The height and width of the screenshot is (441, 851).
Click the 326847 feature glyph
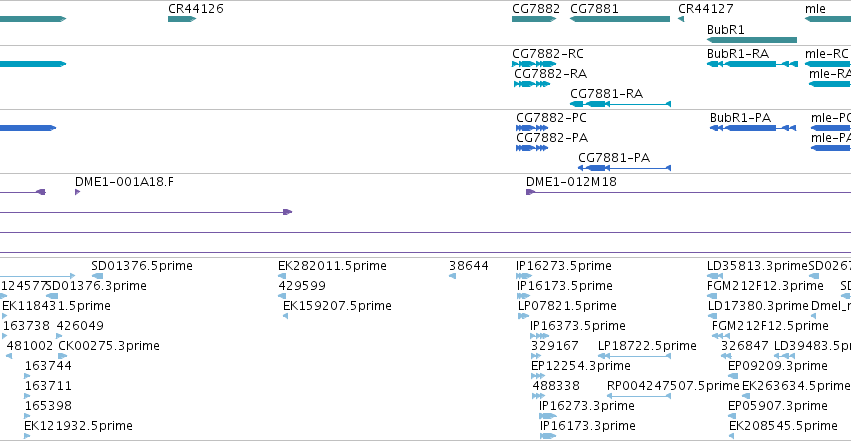coord(726,356)
